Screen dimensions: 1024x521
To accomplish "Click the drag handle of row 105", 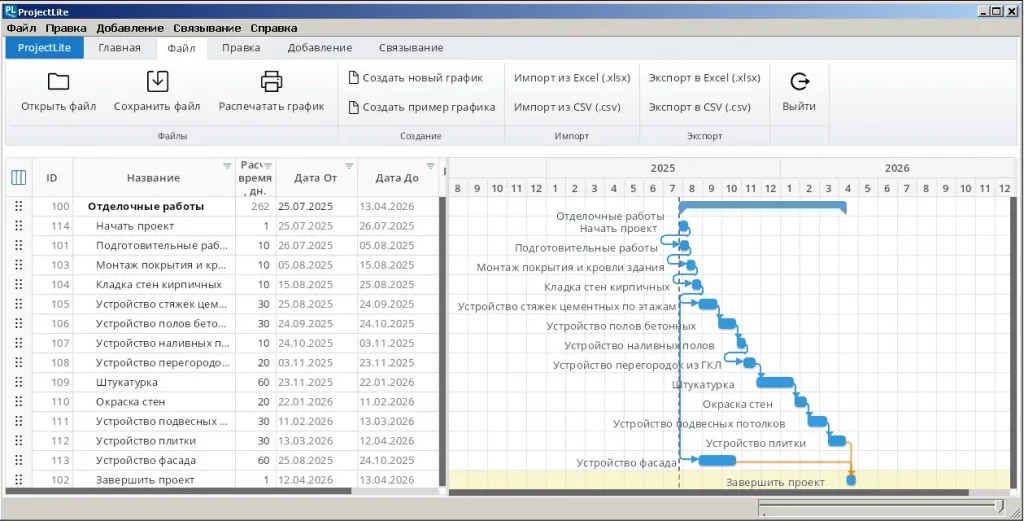I will (18, 304).
